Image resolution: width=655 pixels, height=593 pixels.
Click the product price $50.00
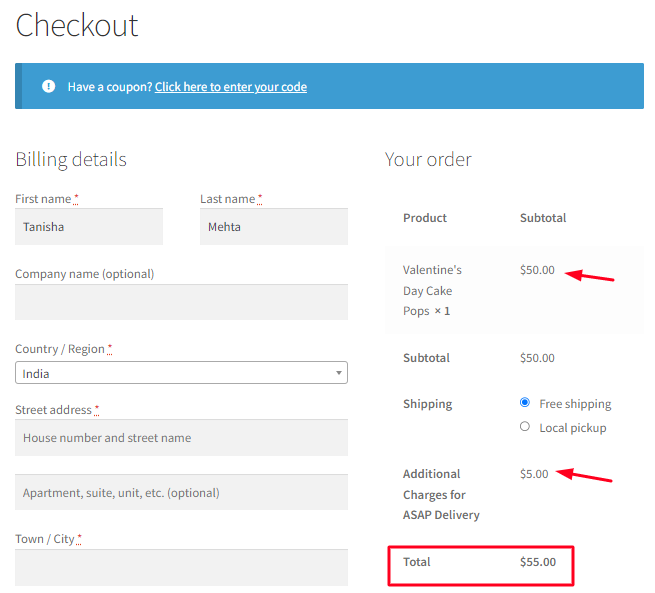click(537, 270)
